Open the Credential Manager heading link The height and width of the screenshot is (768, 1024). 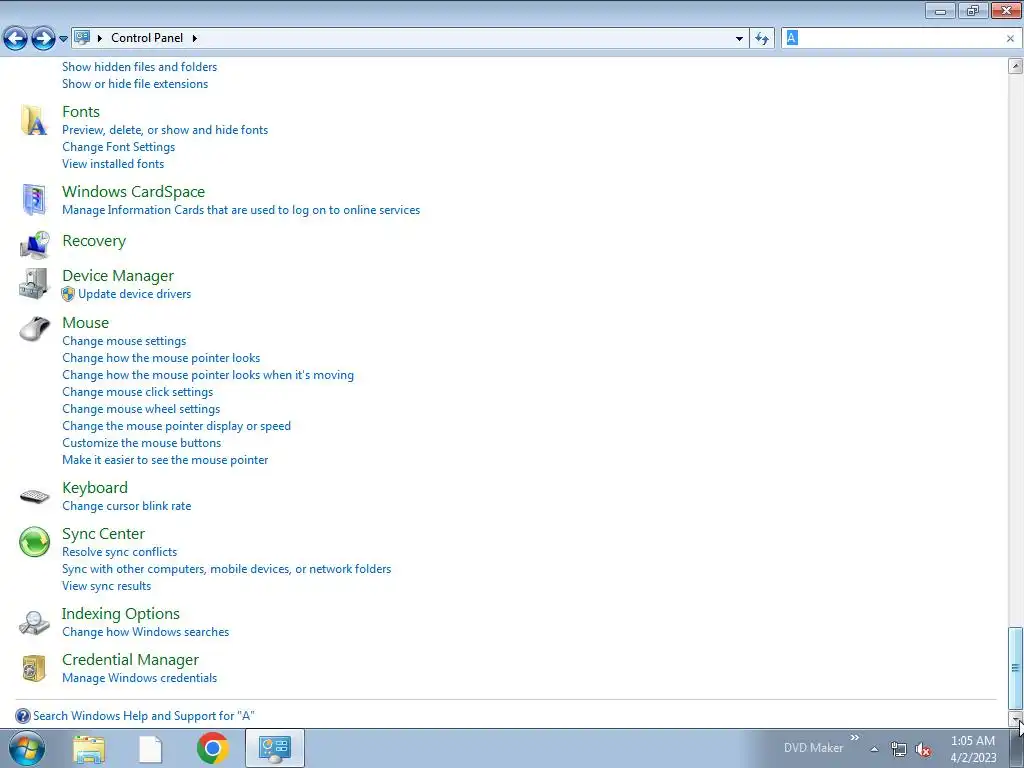pos(131,660)
